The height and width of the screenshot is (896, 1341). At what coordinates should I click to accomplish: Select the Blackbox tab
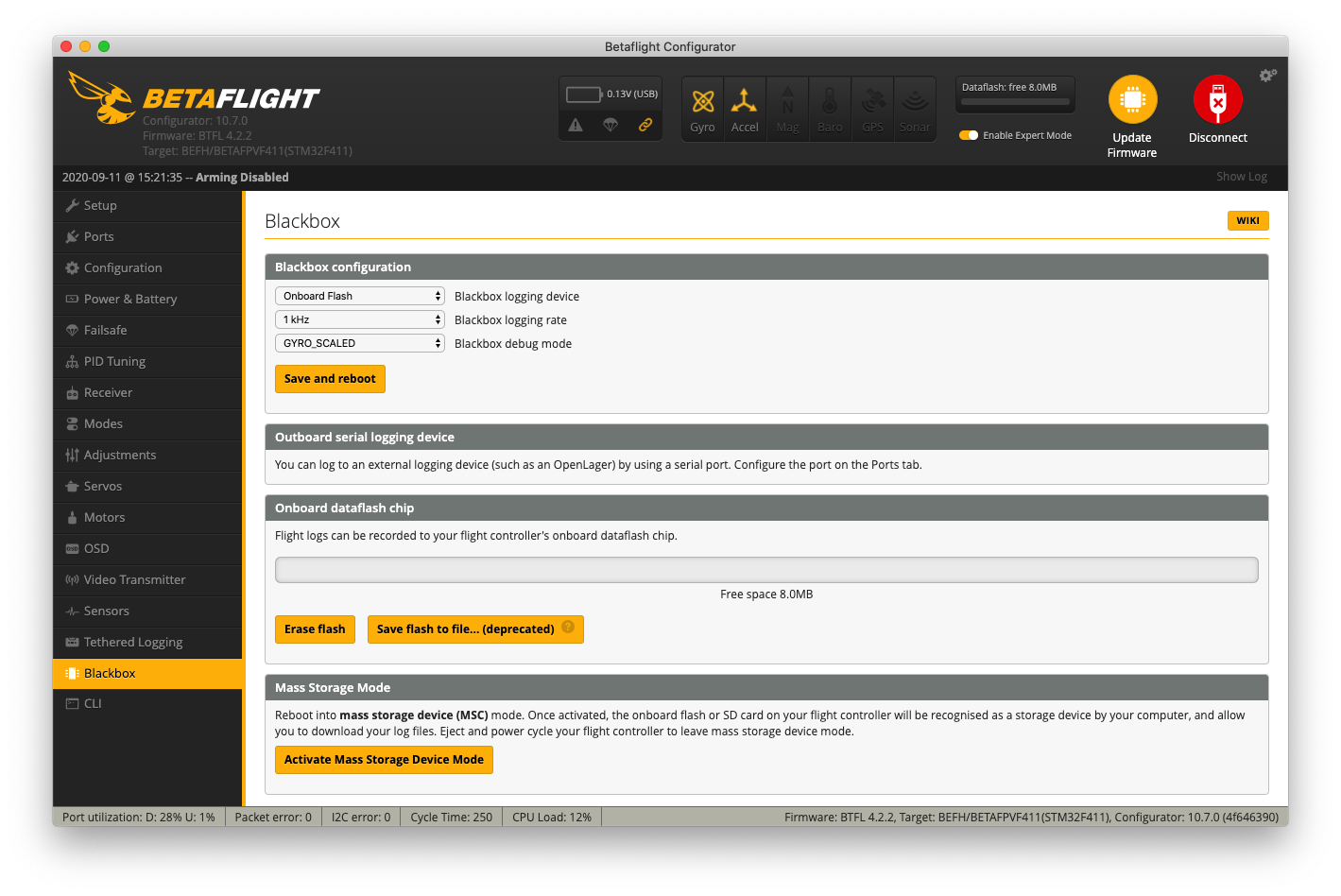pos(147,673)
